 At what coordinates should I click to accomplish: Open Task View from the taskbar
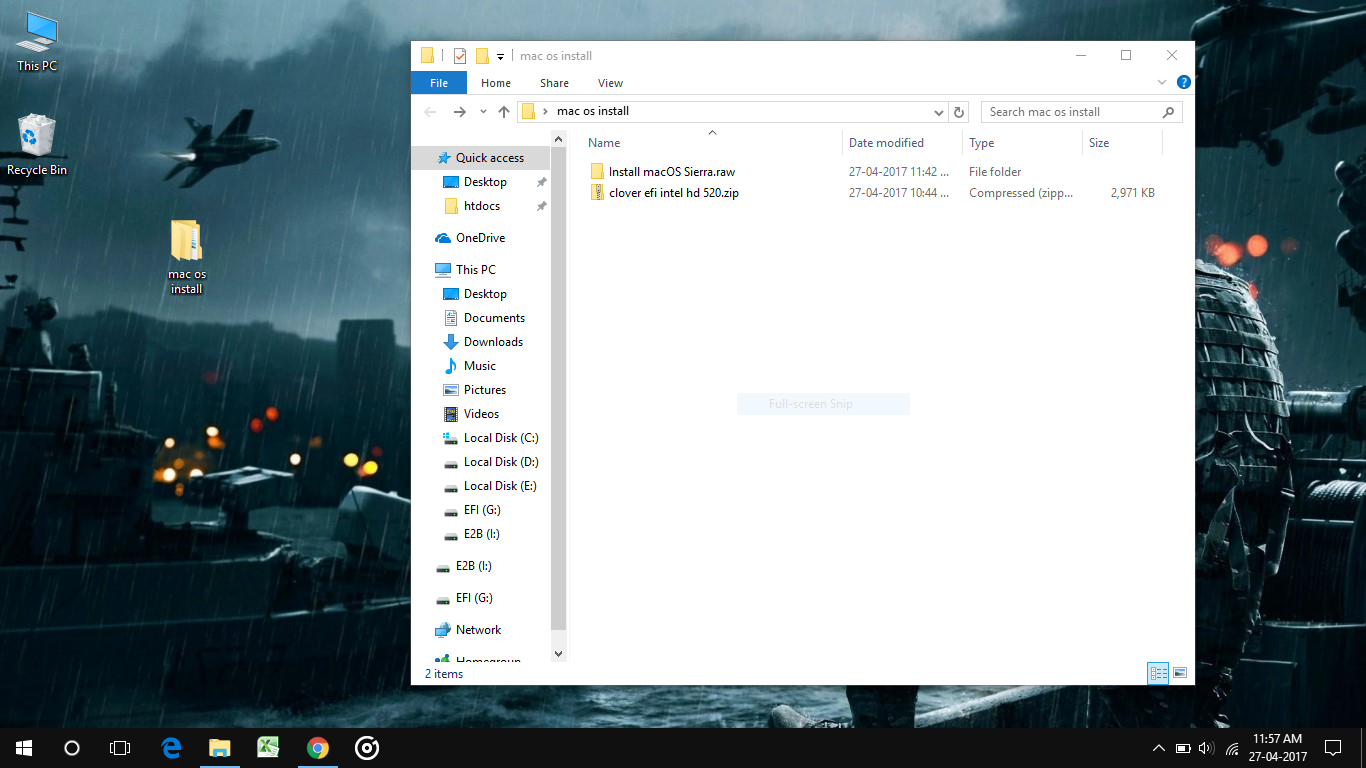pos(120,748)
